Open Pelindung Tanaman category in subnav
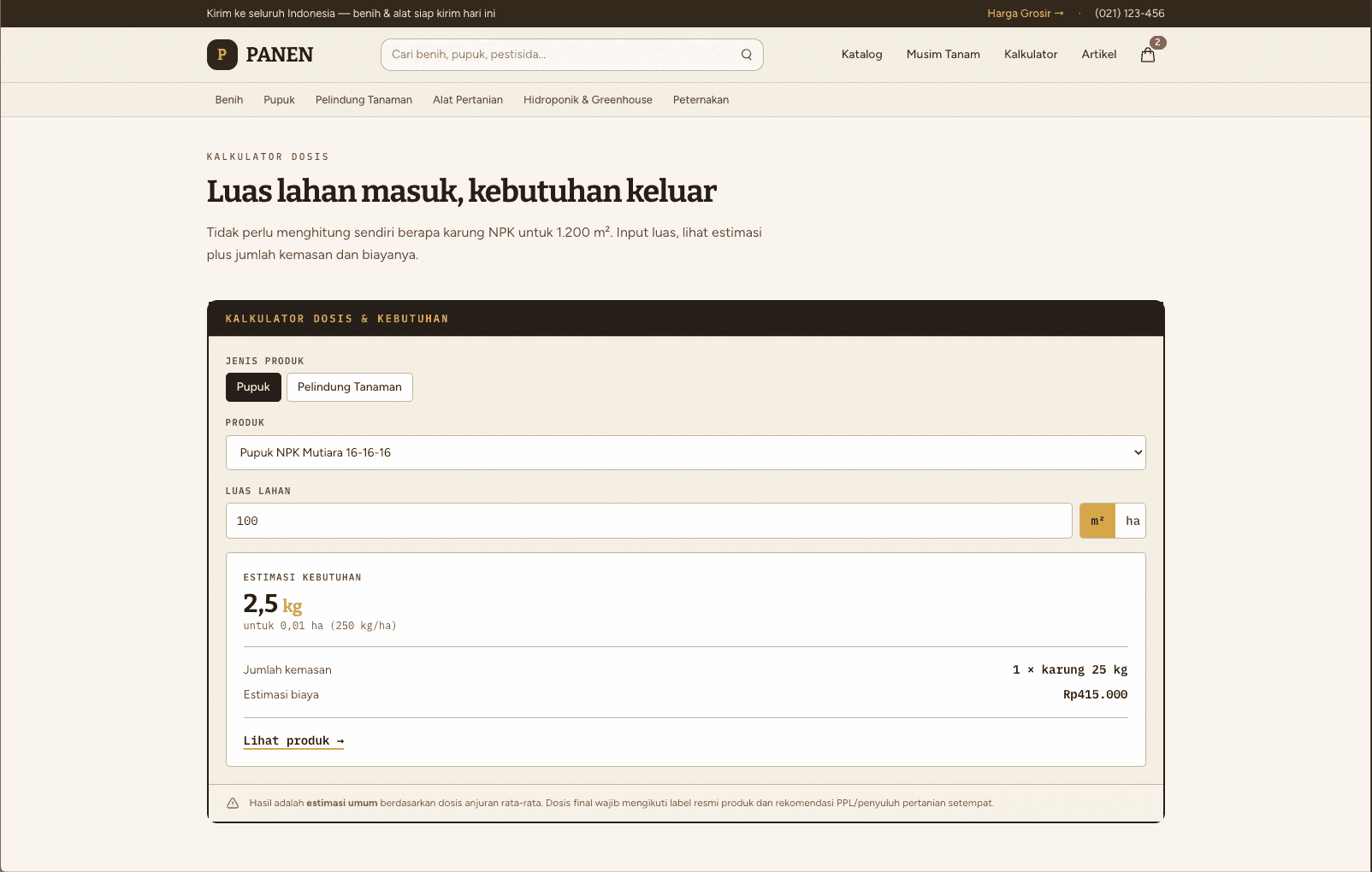1372x872 pixels. tap(364, 100)
